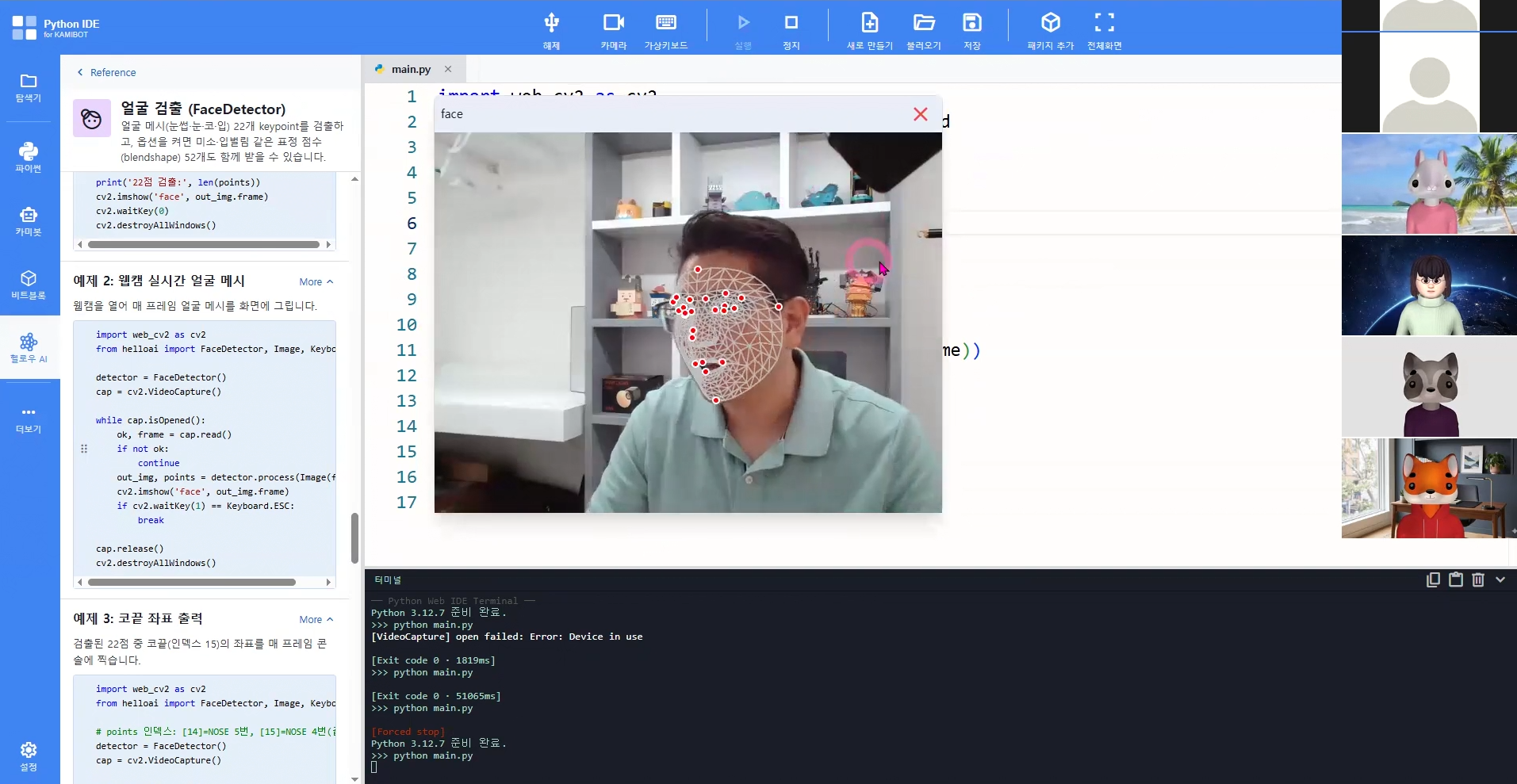Select the raccoon avatar participant thumbnail
1517x784 pixels.
(1429, 387)
